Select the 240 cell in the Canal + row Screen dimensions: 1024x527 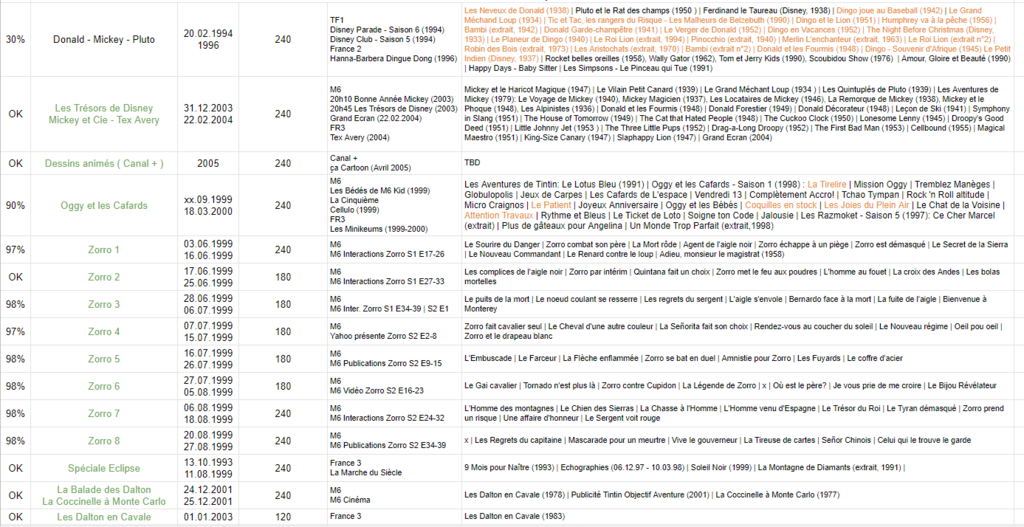[x=283, y=163]
